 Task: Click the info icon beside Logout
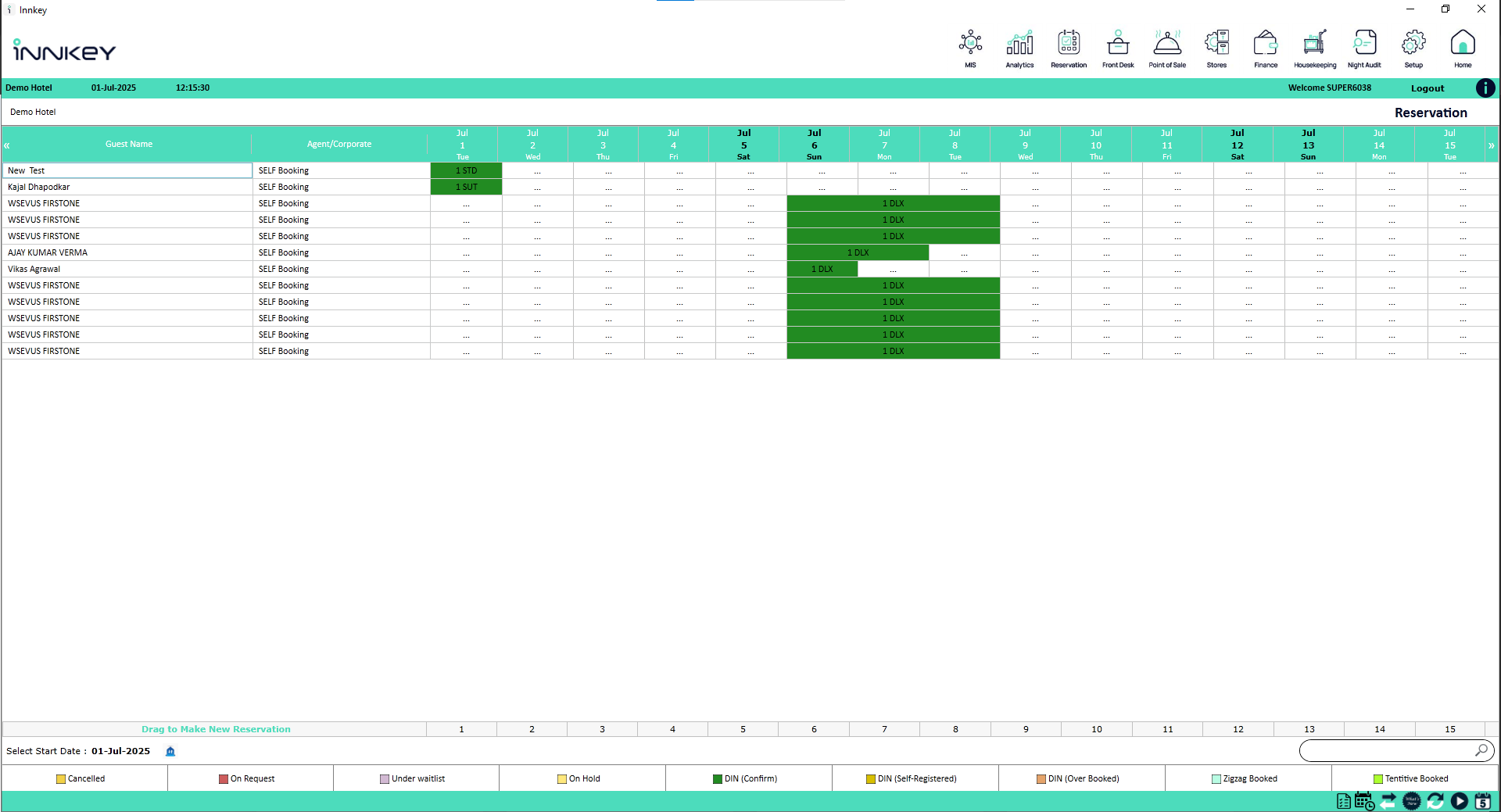click(1485, 88)
